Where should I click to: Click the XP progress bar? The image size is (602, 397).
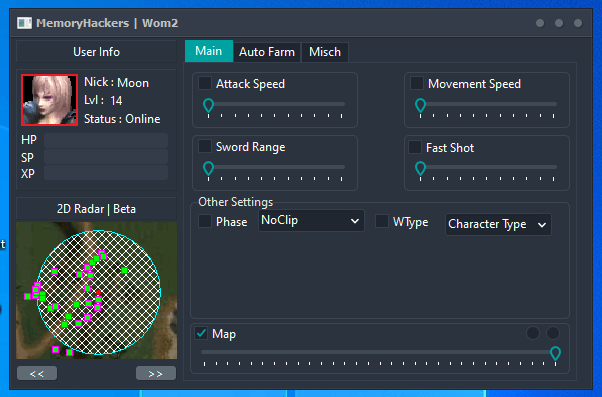pyautogui.click(x=106, y=173)
